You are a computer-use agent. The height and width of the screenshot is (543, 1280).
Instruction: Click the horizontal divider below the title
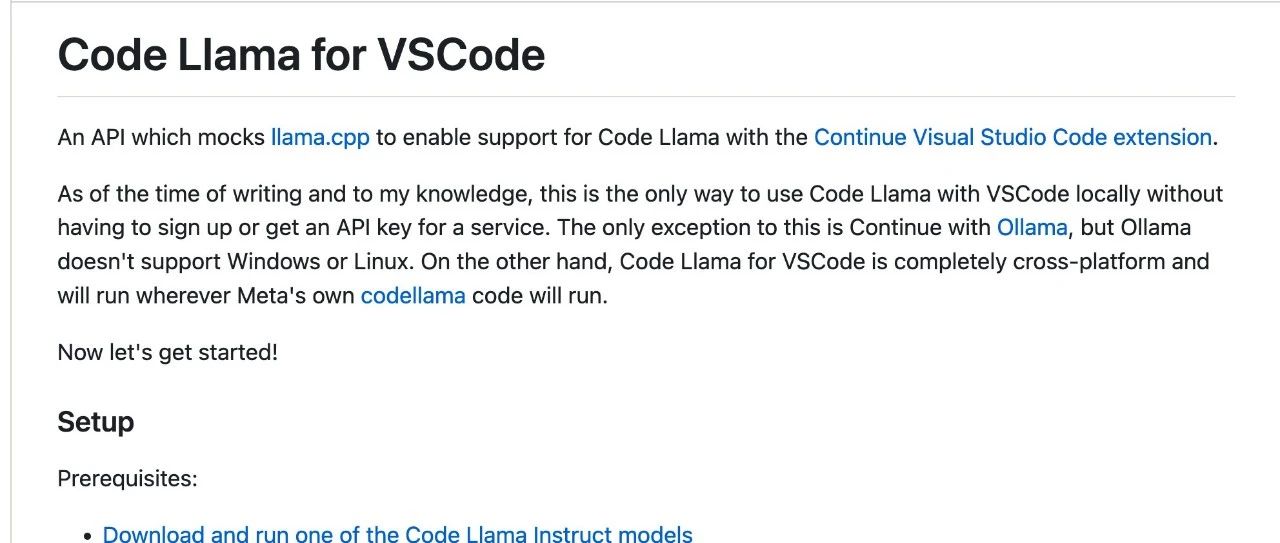(646, 97)
